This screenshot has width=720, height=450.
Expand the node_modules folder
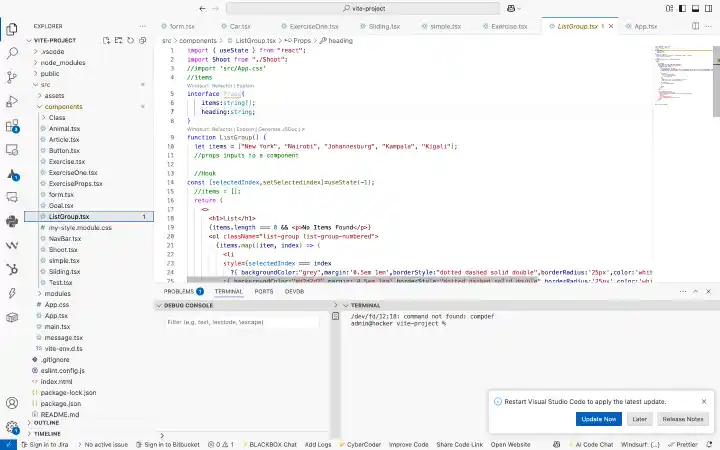(x=63, y=62)
